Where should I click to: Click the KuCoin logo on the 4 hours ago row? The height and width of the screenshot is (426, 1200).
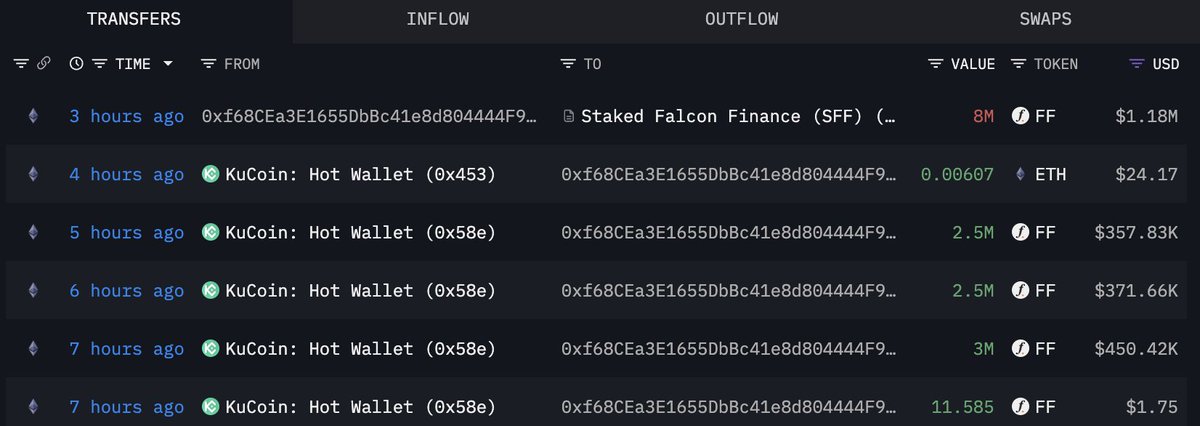pos(210,175)
